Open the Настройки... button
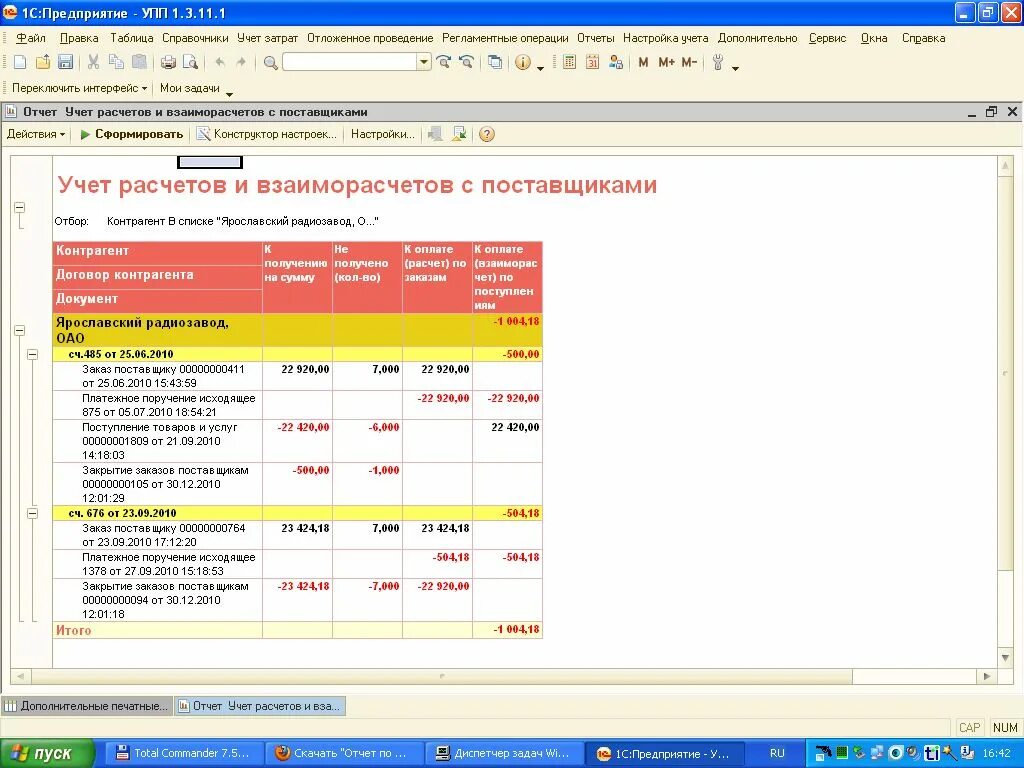 [x=383, y=134]
